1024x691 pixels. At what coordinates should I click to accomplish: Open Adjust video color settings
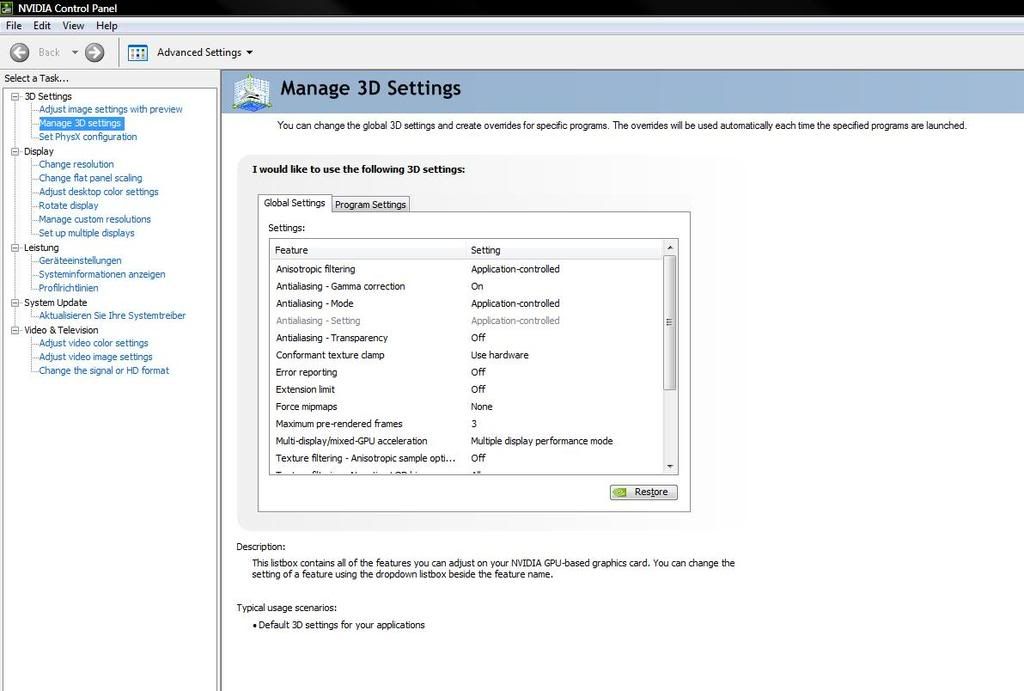[93, 342]
